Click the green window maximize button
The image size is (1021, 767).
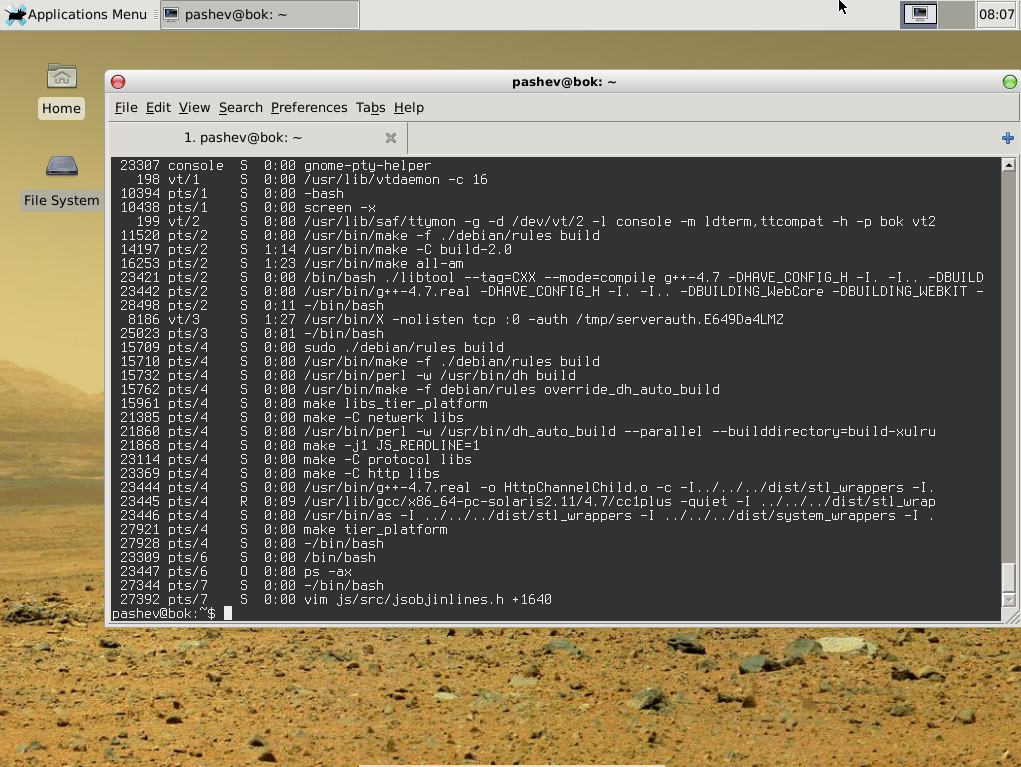coord(1009,82)
